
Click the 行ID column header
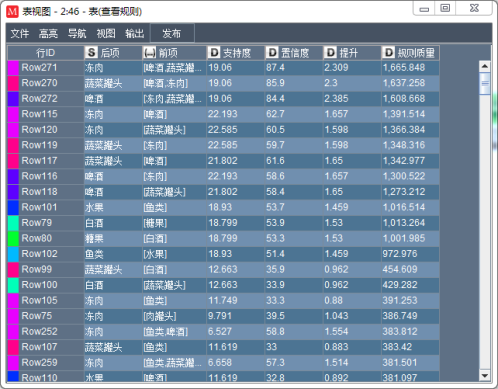point(46,53)
